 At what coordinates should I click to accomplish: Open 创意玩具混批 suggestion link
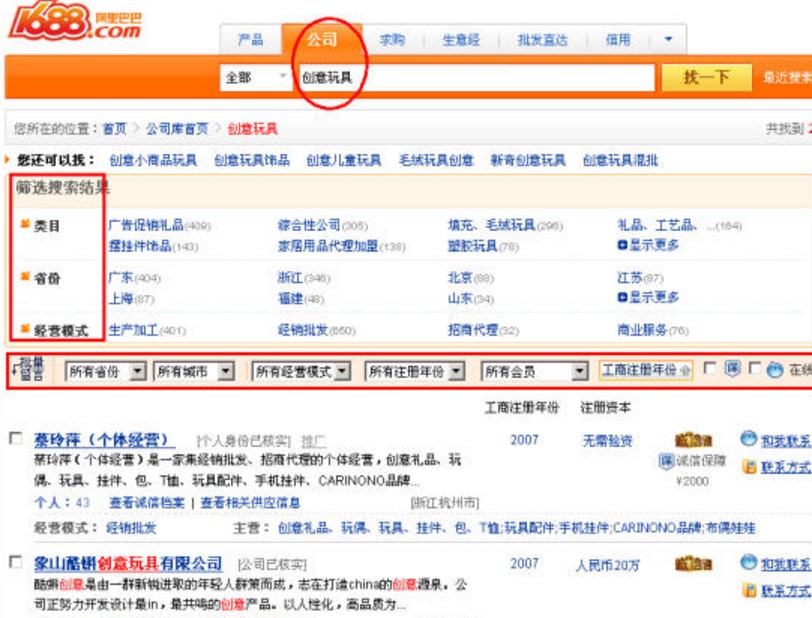tap(620, 161)
